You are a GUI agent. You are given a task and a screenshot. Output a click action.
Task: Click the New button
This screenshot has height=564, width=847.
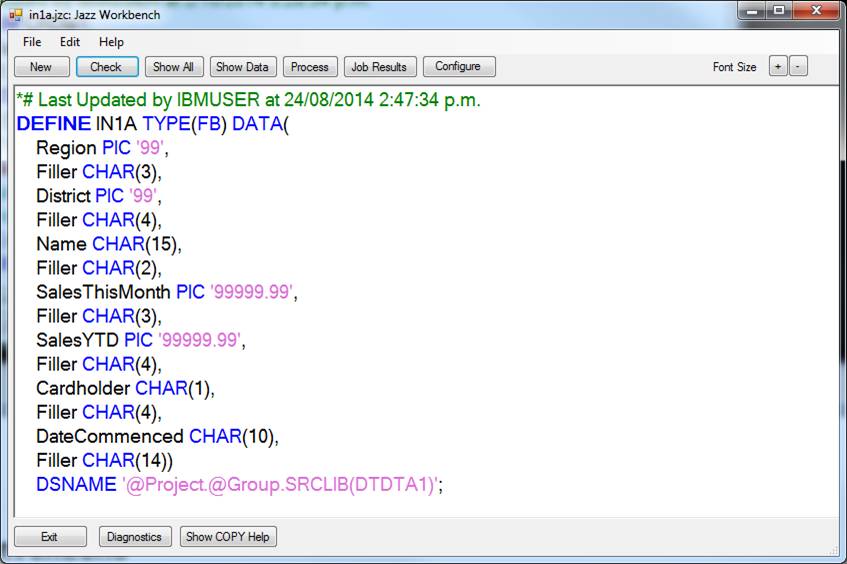pos(42,67)
